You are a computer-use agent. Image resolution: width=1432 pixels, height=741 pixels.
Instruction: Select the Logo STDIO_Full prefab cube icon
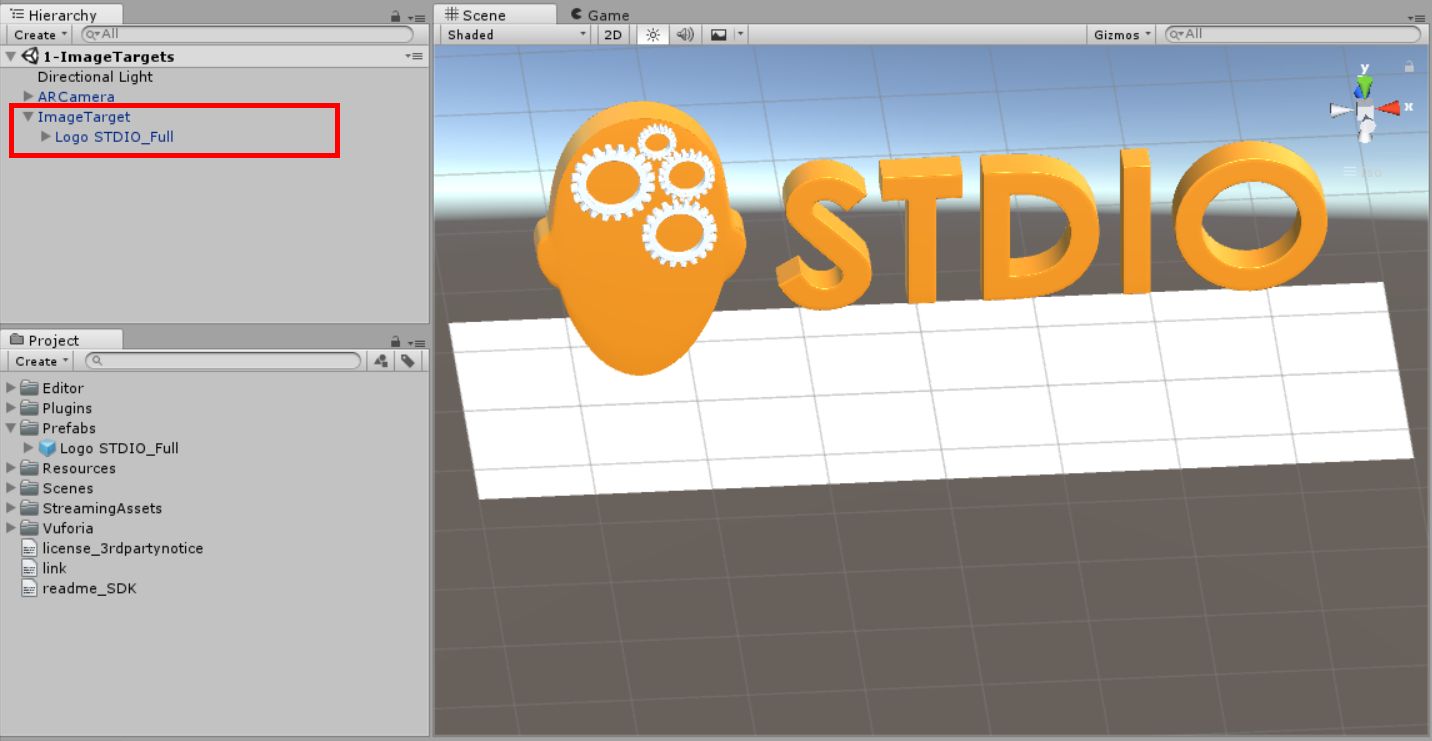[x=47, y=448]
